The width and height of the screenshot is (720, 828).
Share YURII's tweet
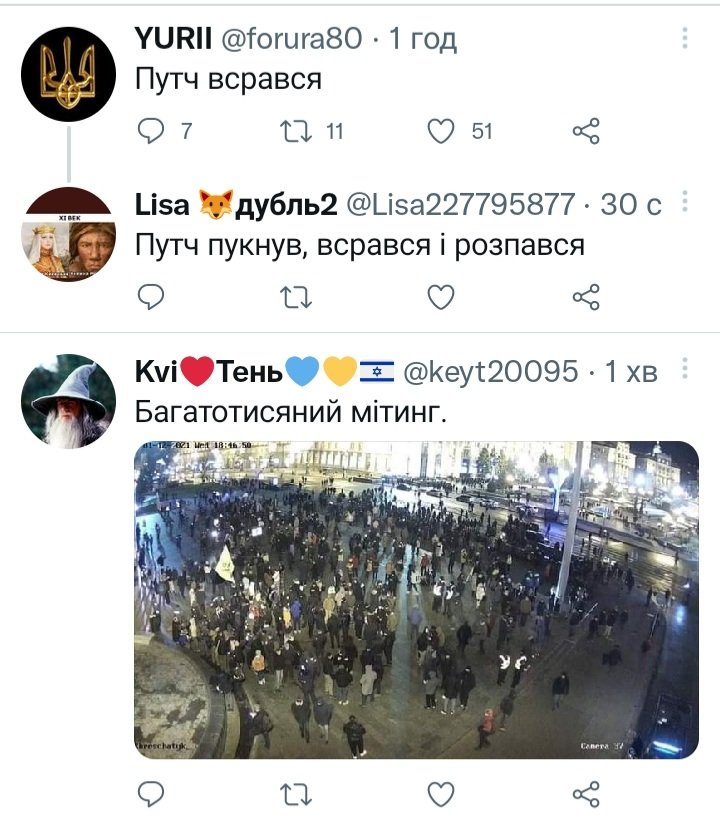pos(586,131)
